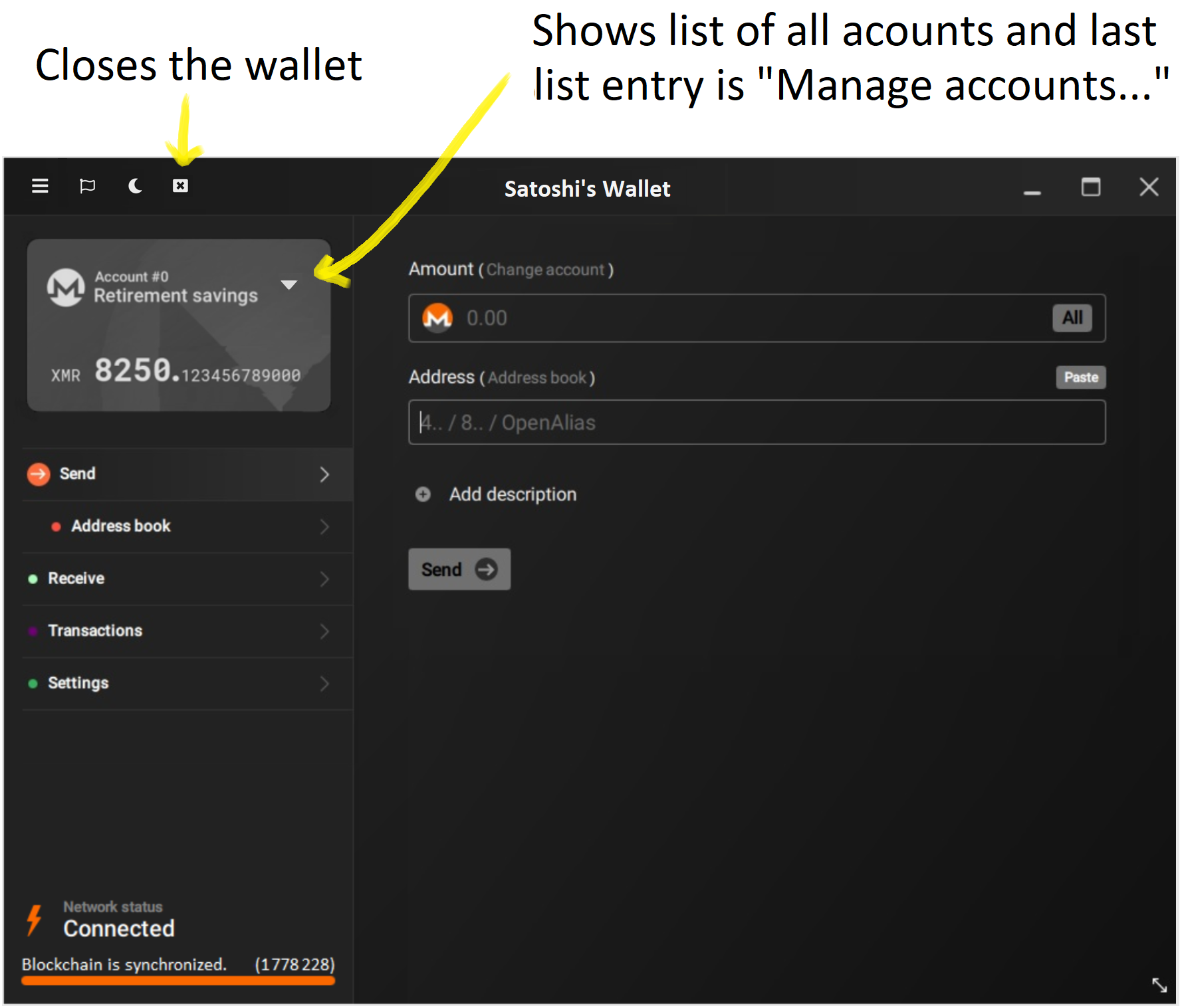Select the Retirement savings account name
This screenshot has height=1008, width=1180.
(x=176, y=296)
